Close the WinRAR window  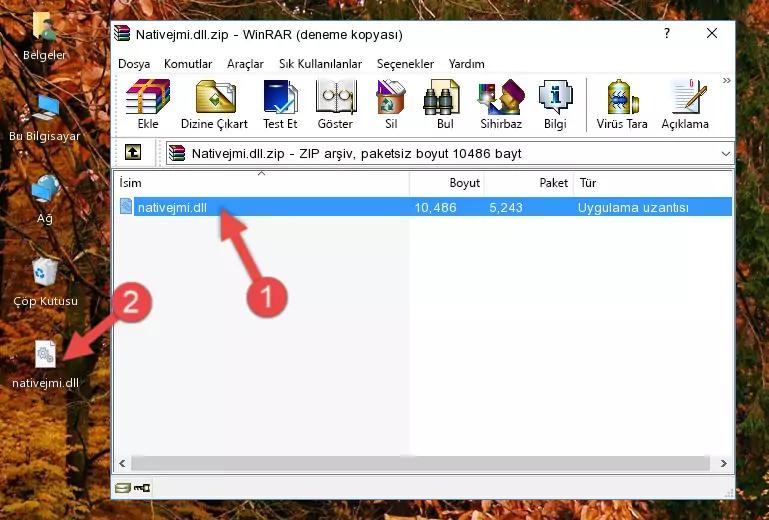point(712,33)
